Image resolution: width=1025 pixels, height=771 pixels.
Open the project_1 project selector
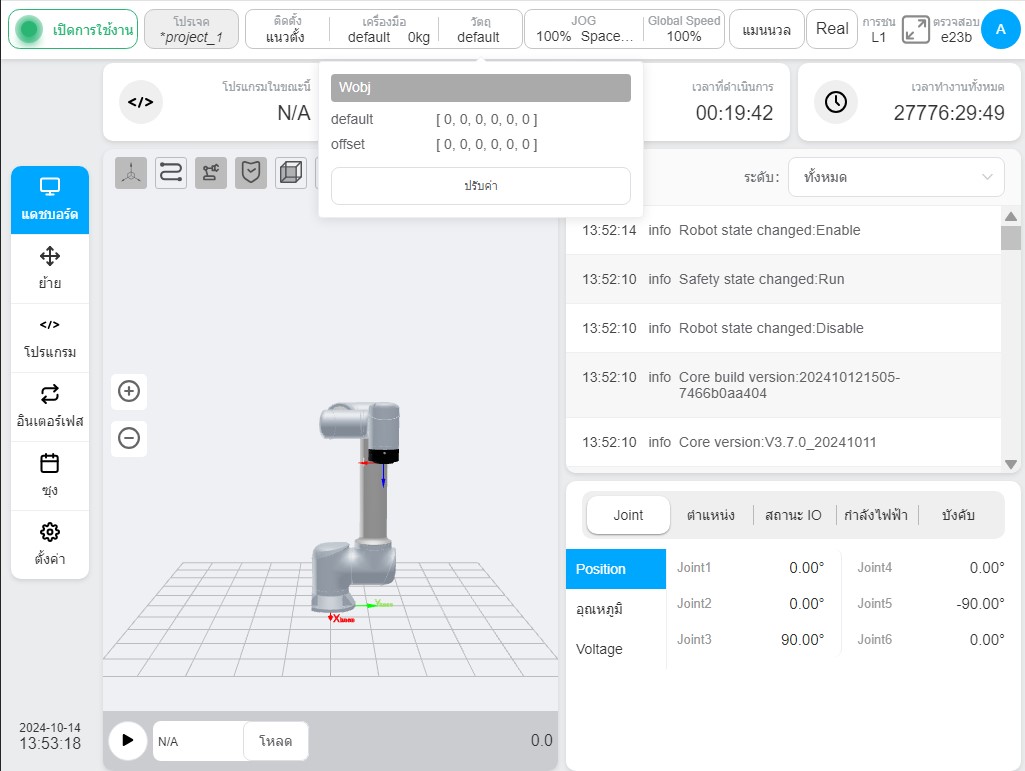coord(192,29)
